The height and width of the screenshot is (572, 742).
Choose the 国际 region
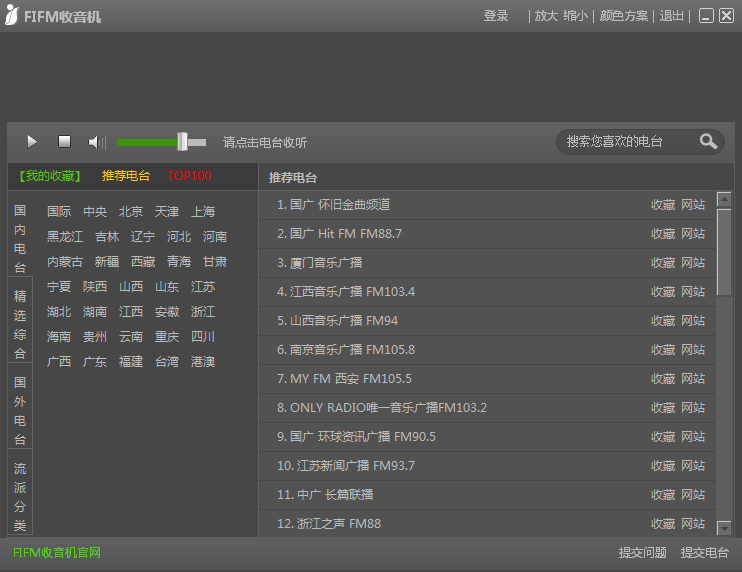pyautogui.click(x=59, y=211)
